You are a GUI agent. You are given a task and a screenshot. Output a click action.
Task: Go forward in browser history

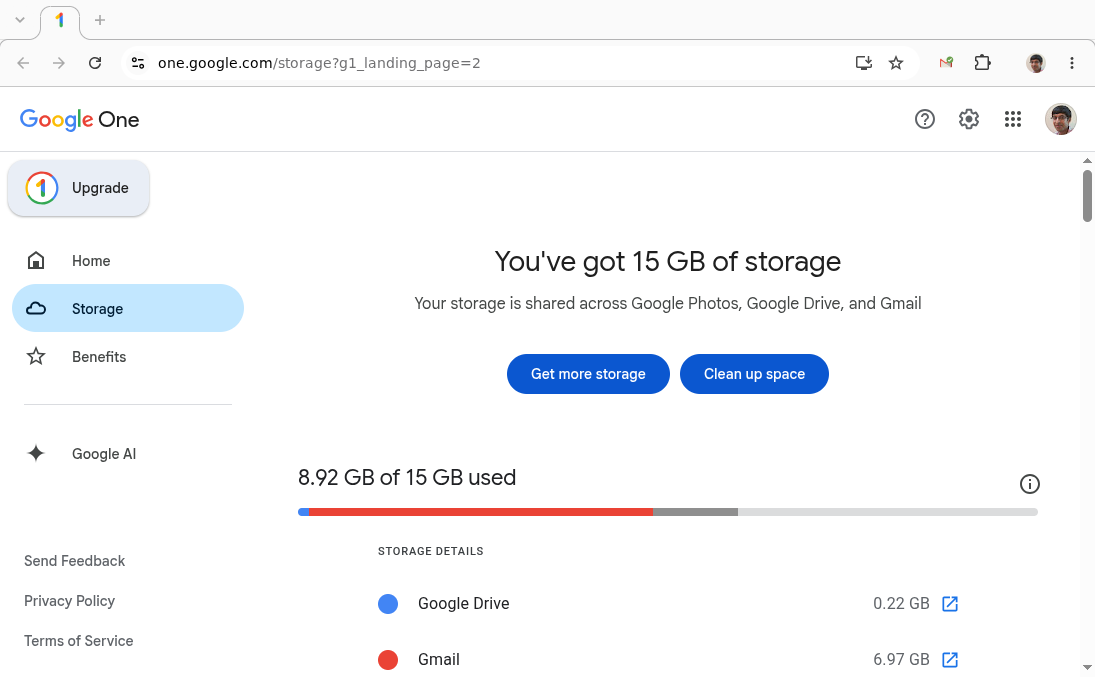click(59, 63)
